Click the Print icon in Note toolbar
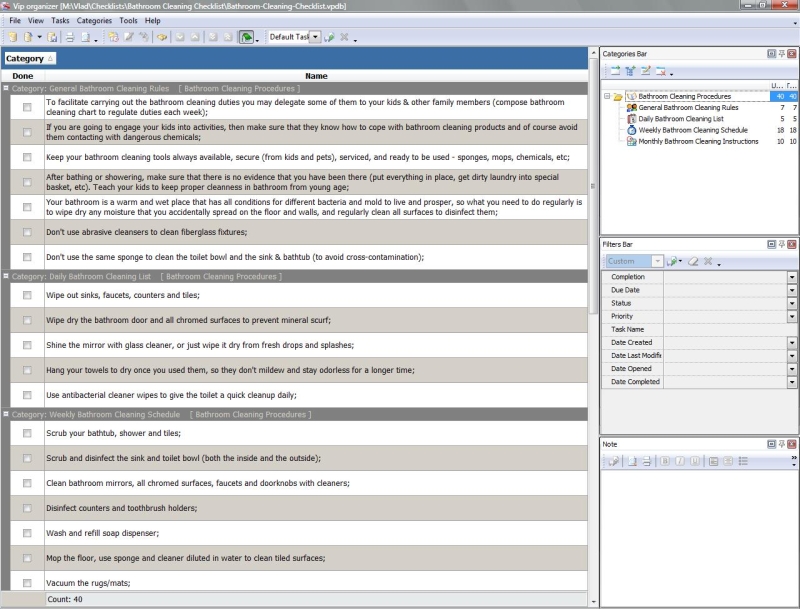 click(x=647, y=461)
